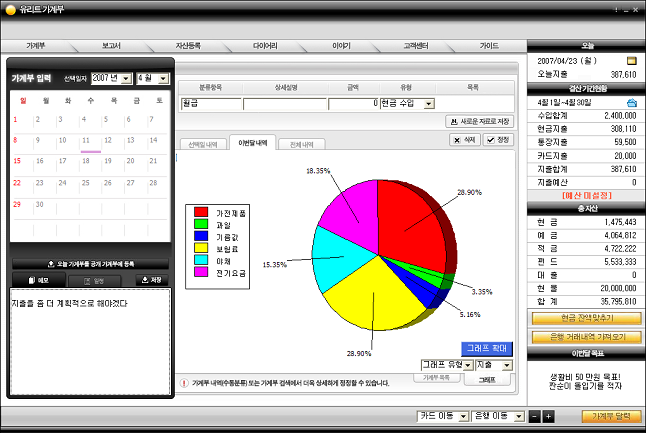Click the 이번달 목표 goal text
Image resolution: width=646 pixels, height=433 pixels.
coord(585,382)
